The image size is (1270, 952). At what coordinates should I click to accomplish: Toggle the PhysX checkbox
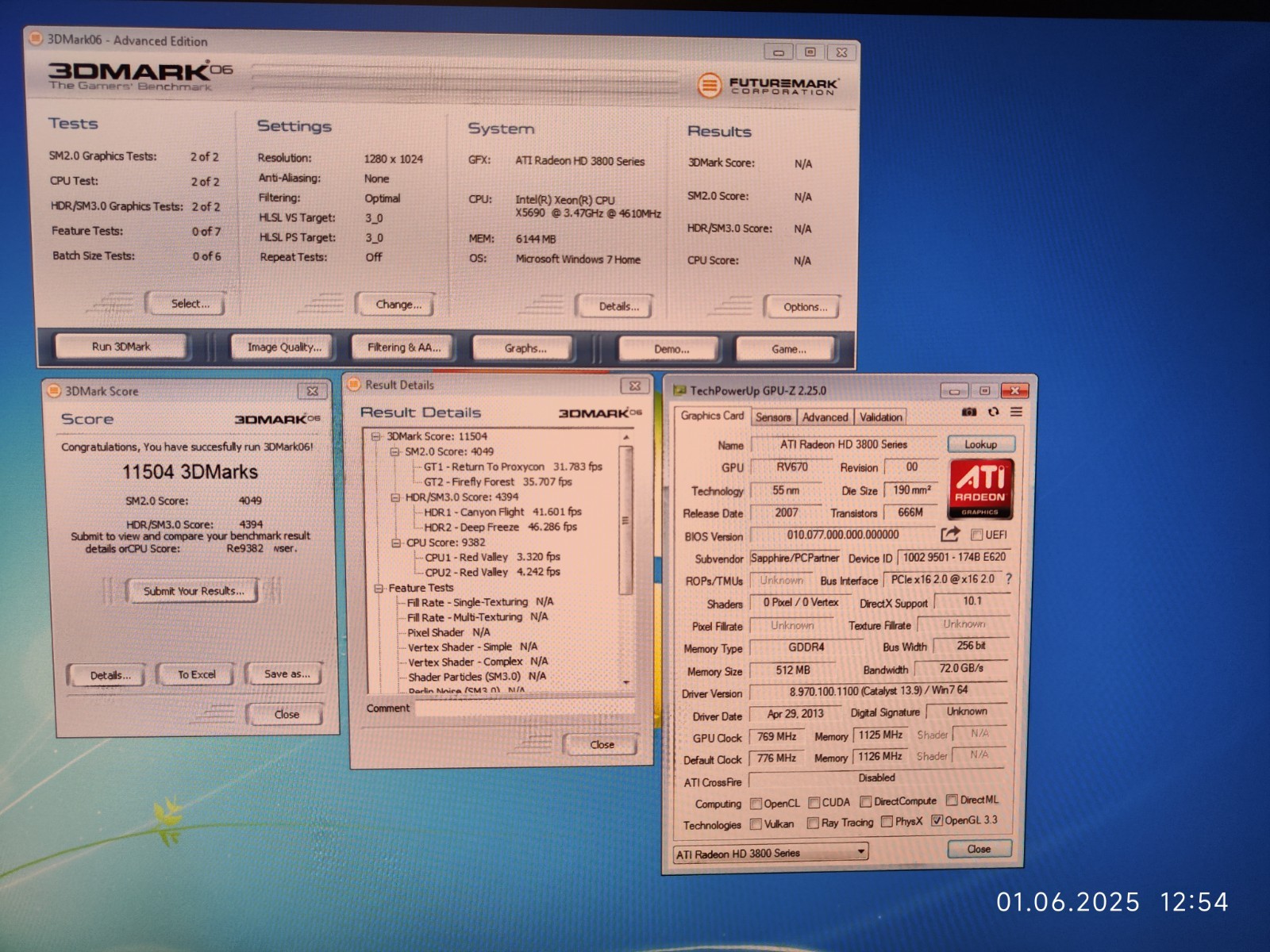coord(887,822)
